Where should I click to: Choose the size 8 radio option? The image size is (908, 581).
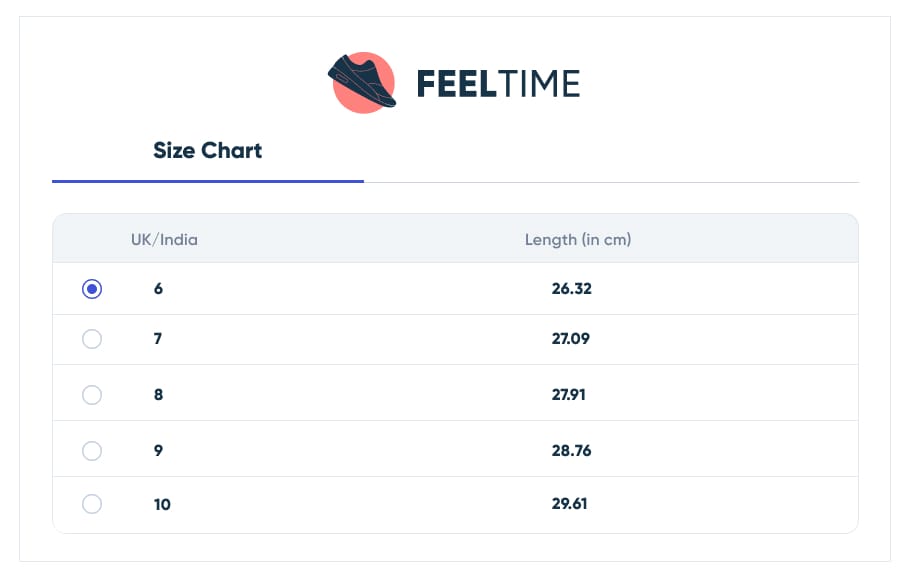click(x=92, y=395)
